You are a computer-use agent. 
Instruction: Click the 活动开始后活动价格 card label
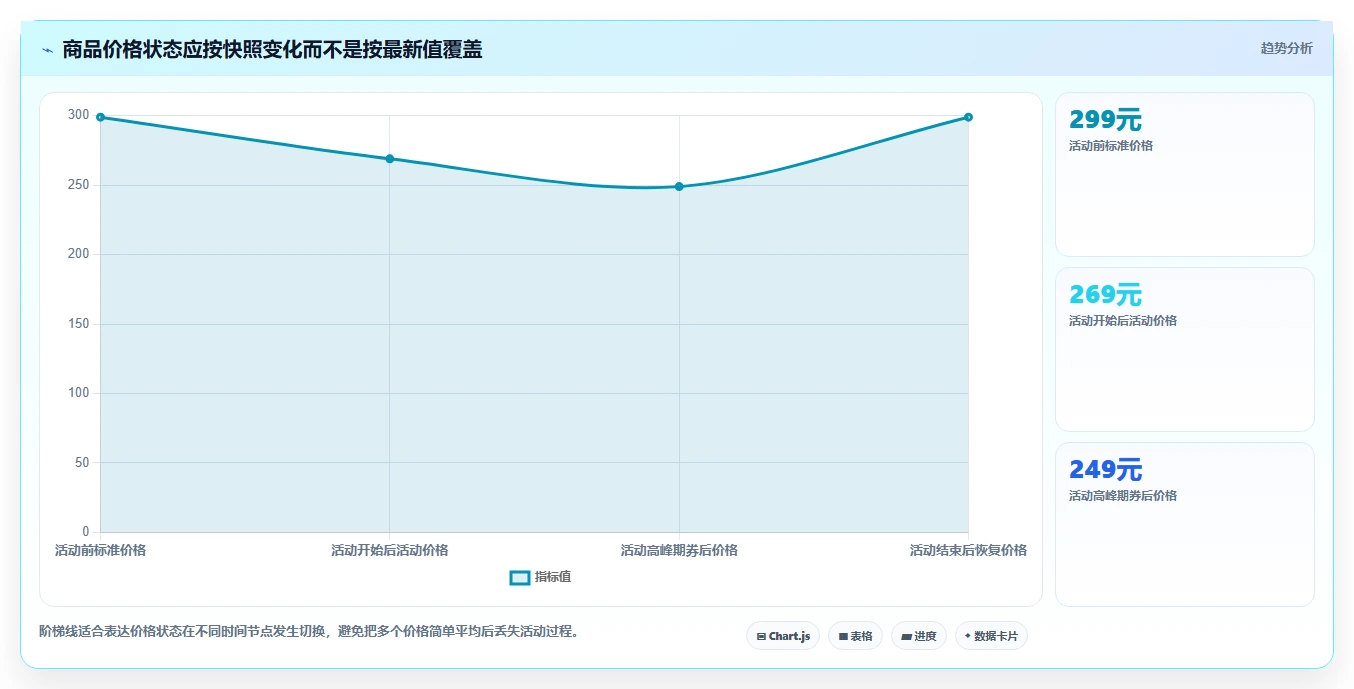click(1123, 321)
